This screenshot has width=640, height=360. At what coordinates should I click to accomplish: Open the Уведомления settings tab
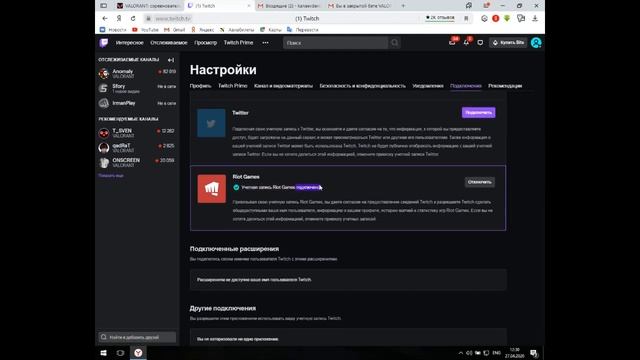click(x=428, y=86)
